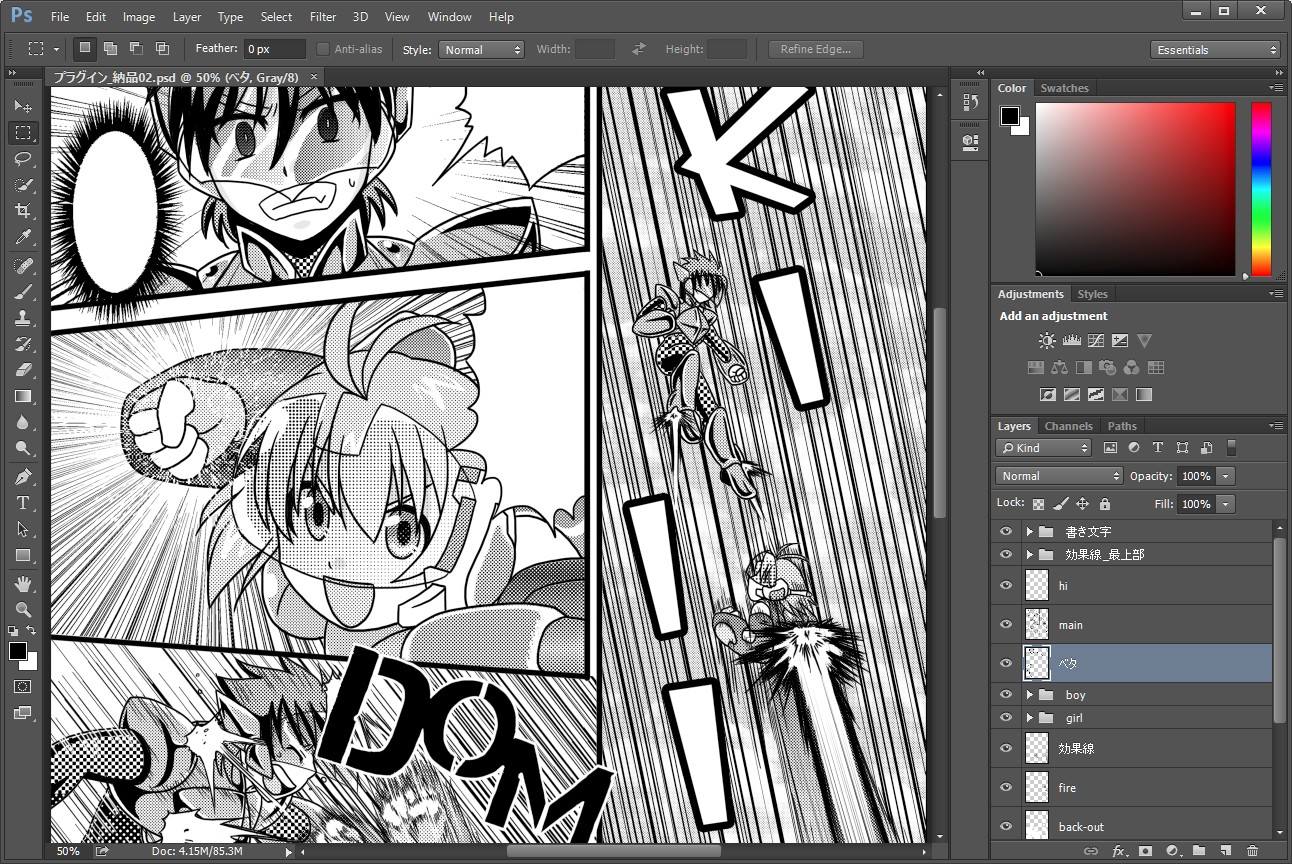Click the hue spectrum slider bar
This screenshot has height=864, width=1292.
point(1261,189)
